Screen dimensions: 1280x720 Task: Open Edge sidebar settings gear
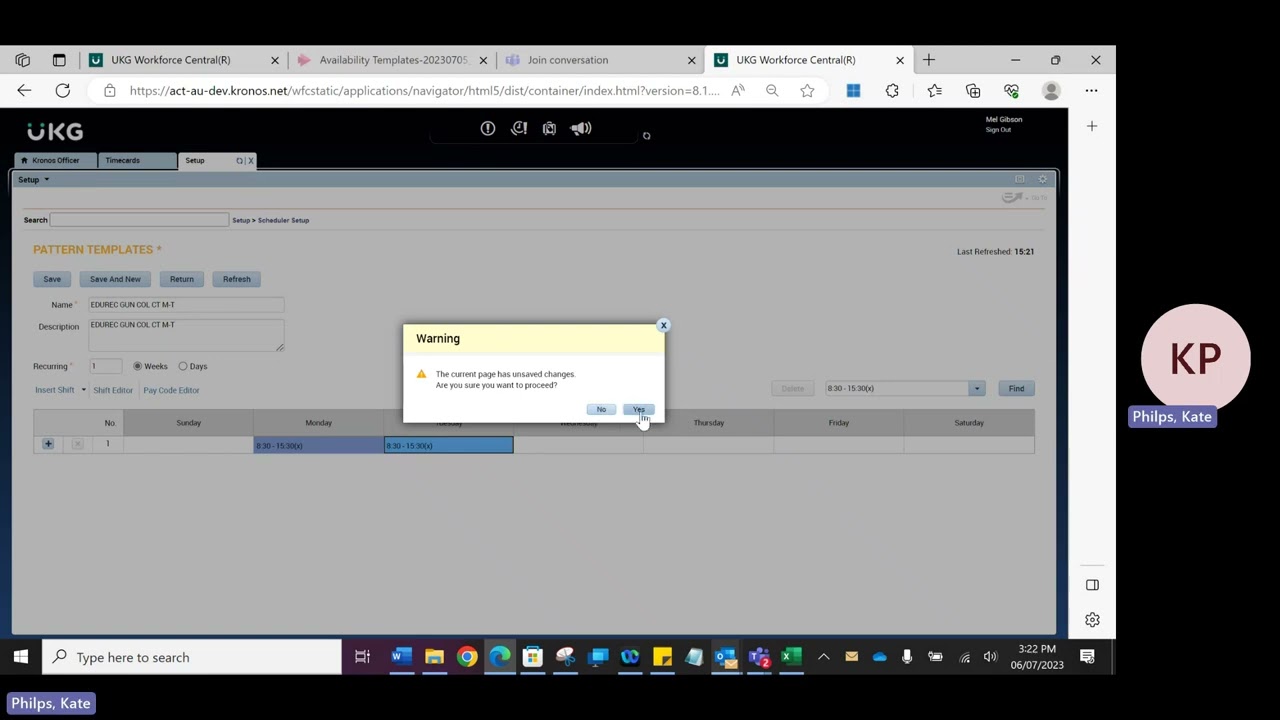click(1092, 620)
